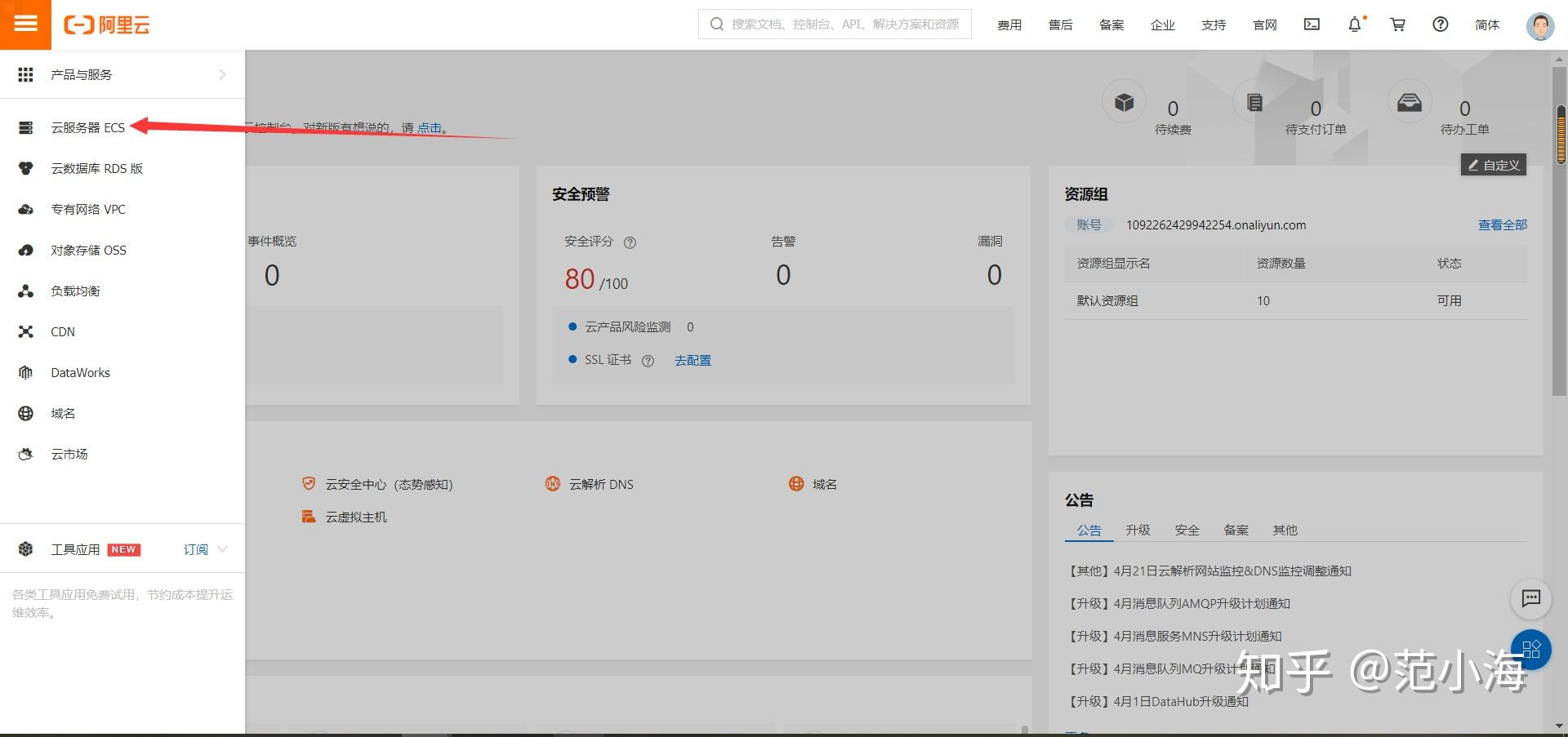Click the 查看全部 link in 资源组
The image size is (1568, 737).
(1503, 224)
